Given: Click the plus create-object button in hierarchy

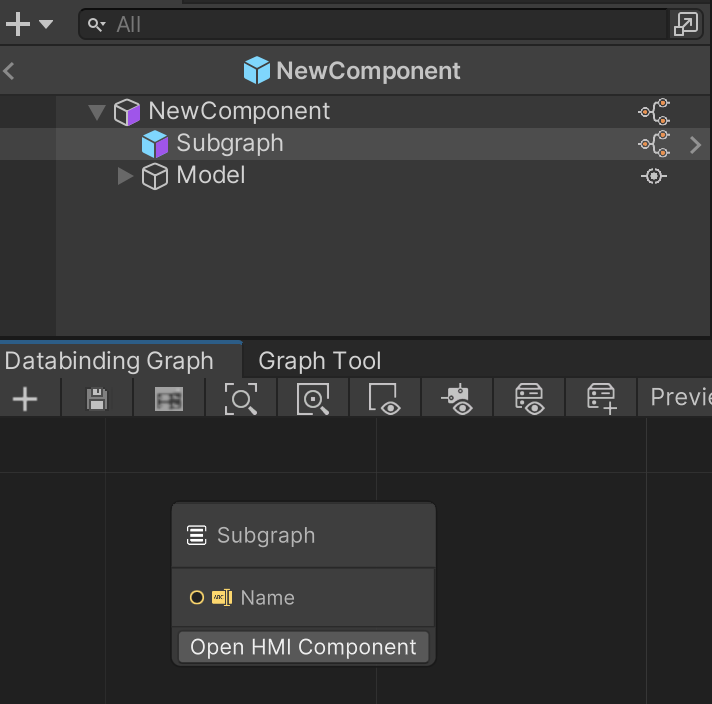Looking at the screenshot, I should (18, 24).
